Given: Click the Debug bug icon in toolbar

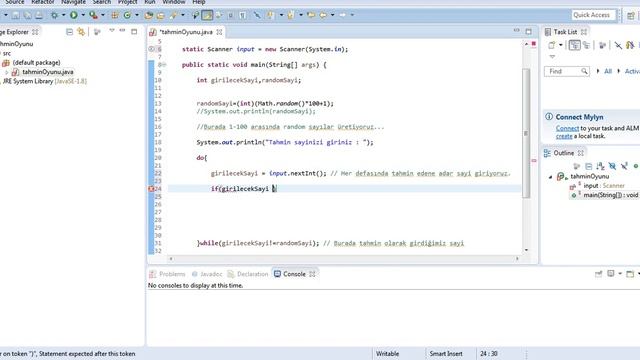Looking at the screenshot, I should tap(54, 16).
